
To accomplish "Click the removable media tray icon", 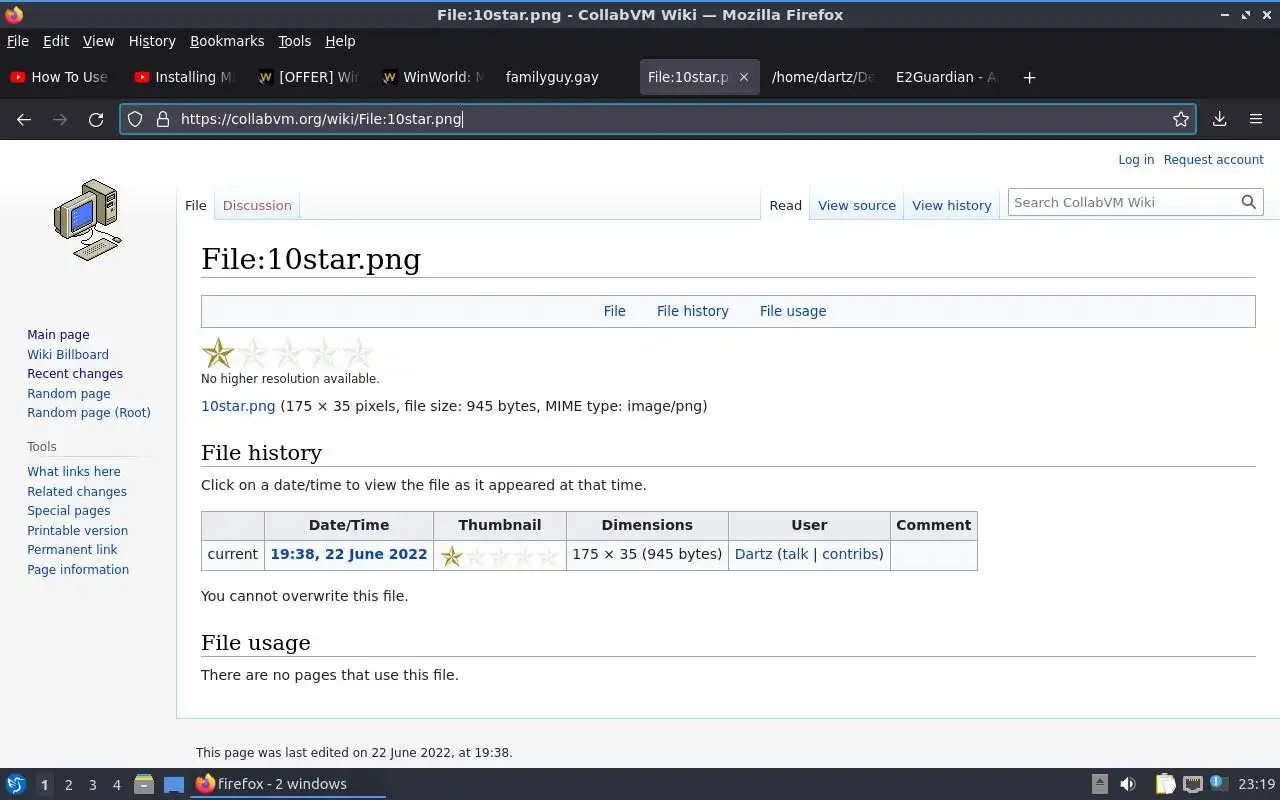I will click(x=1099, y=784).
